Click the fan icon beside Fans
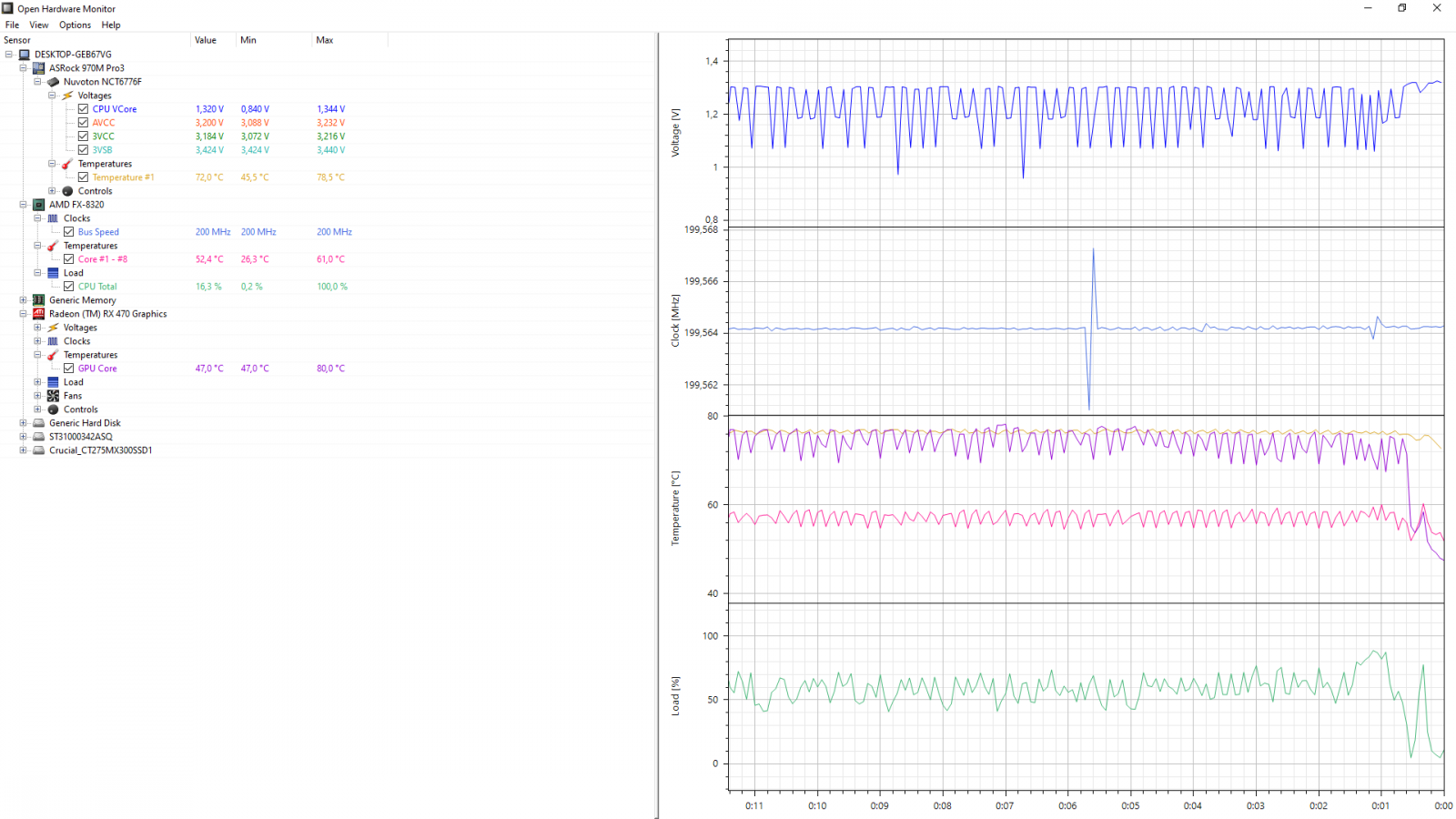Viewport: 1456px width, 819px height. [53, 396]
